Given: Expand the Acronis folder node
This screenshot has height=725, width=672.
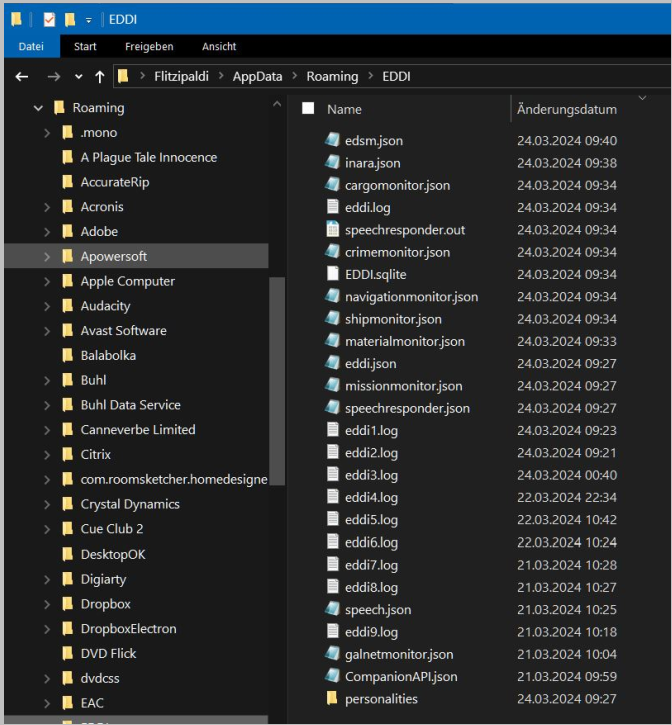Looking at the screenshot, I should (47, 207).
